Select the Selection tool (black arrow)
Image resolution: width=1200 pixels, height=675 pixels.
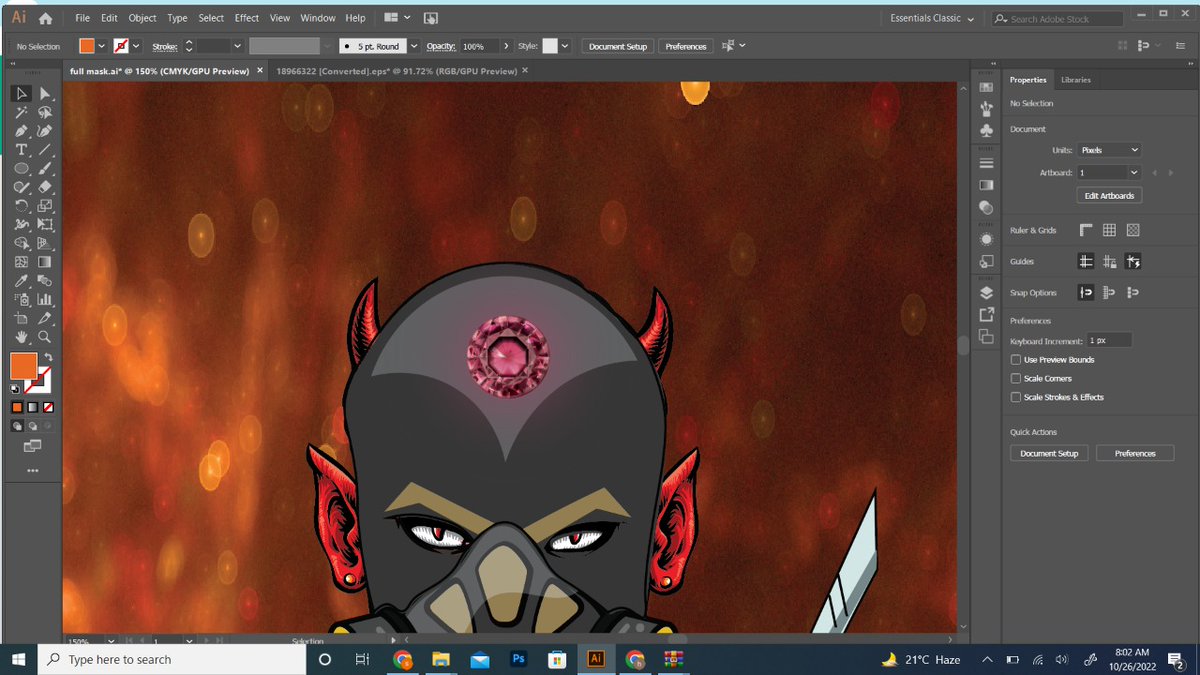(x=21, y=93)
